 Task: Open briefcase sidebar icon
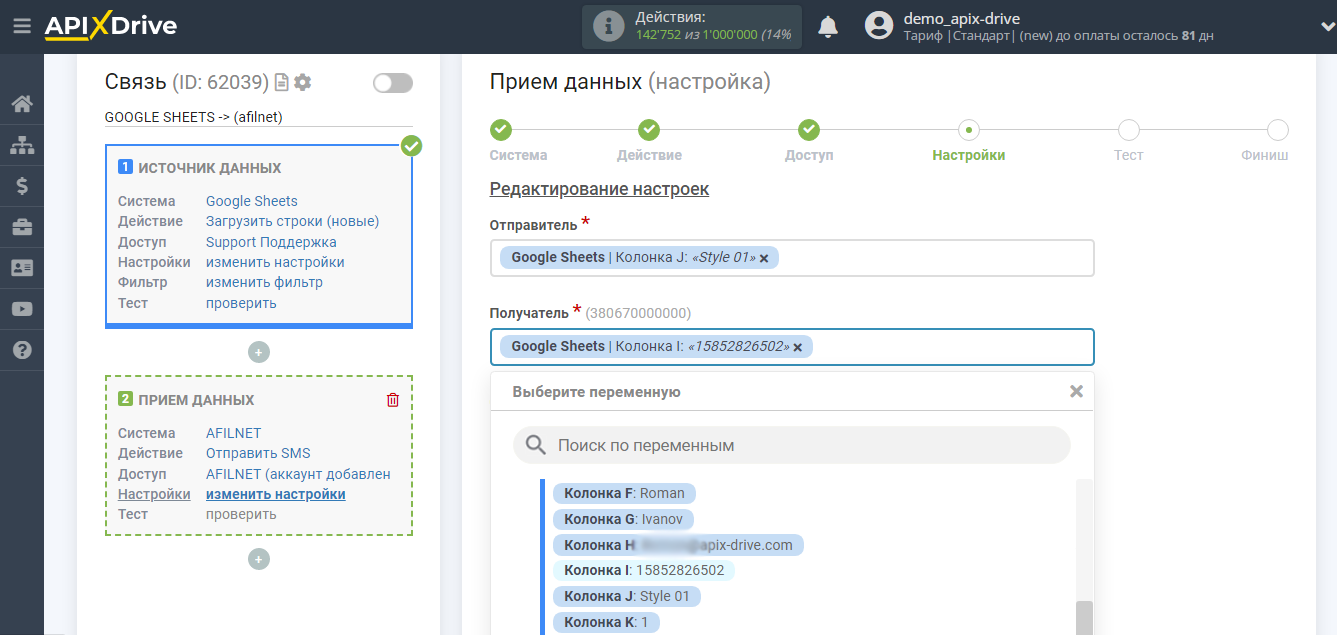point(22,227)
